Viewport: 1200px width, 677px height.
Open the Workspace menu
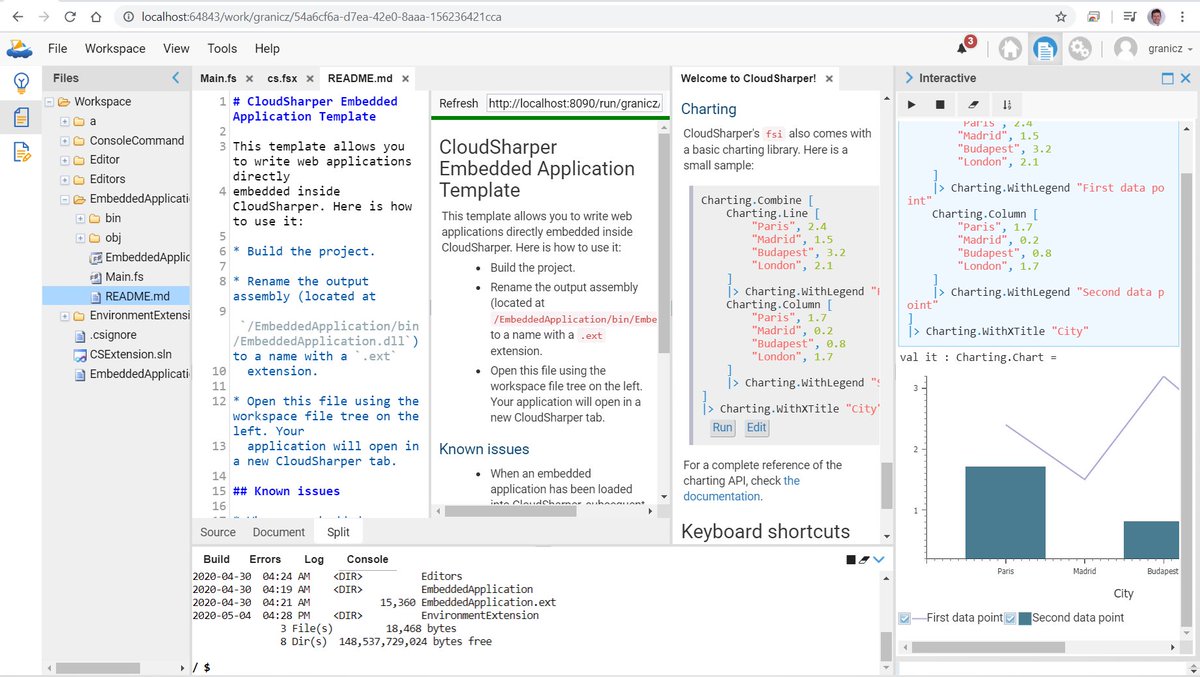pos(115,48)
